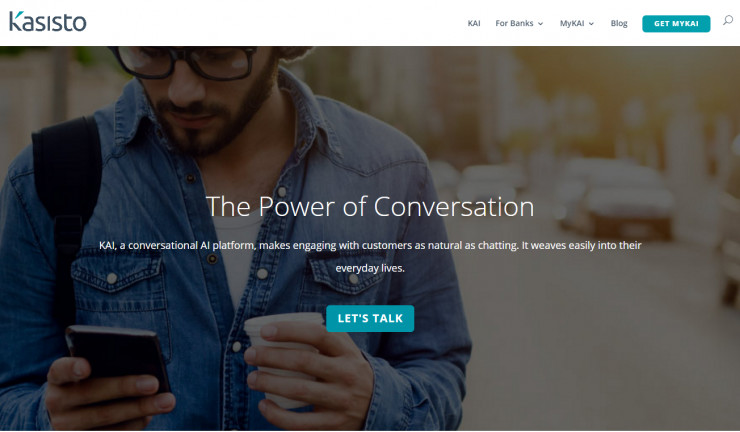Click the man's eyeglasses in the photo
The width and height of the screenshot is (740, 432).
click(186, 61)
